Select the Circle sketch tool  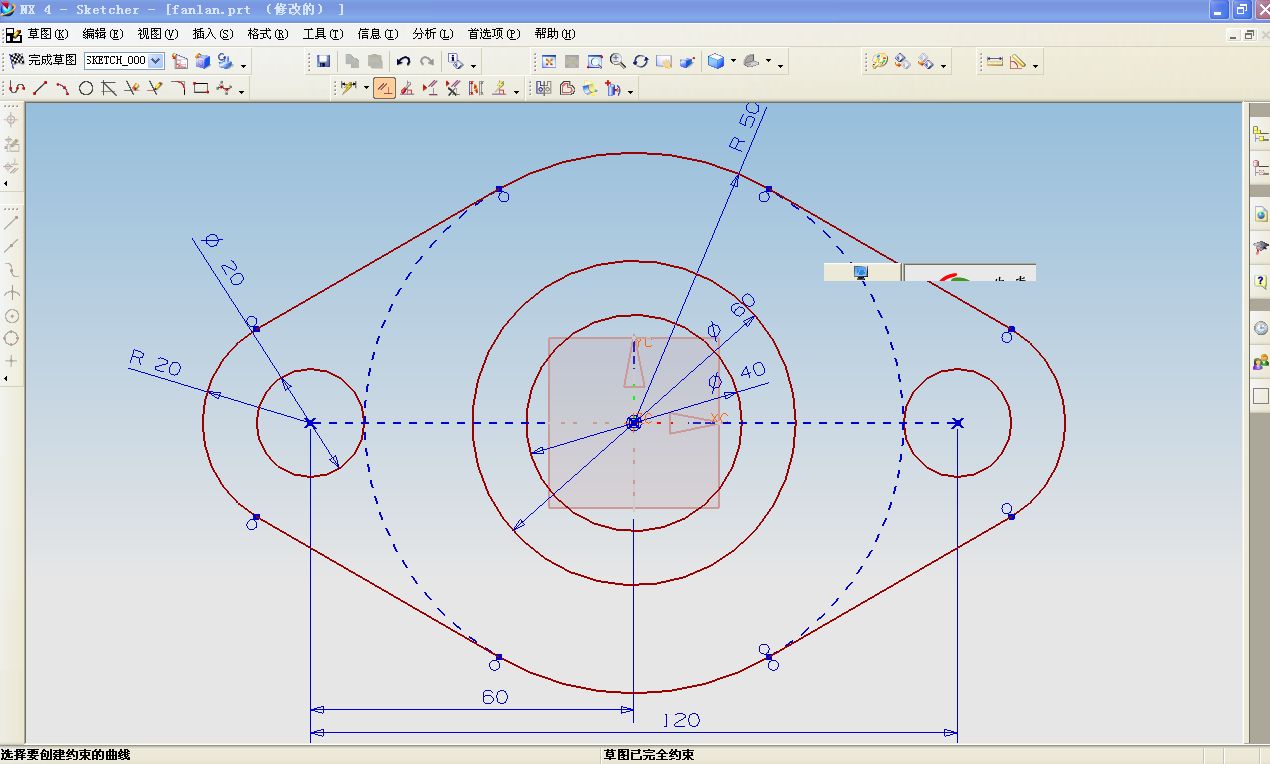pos(86,88)
